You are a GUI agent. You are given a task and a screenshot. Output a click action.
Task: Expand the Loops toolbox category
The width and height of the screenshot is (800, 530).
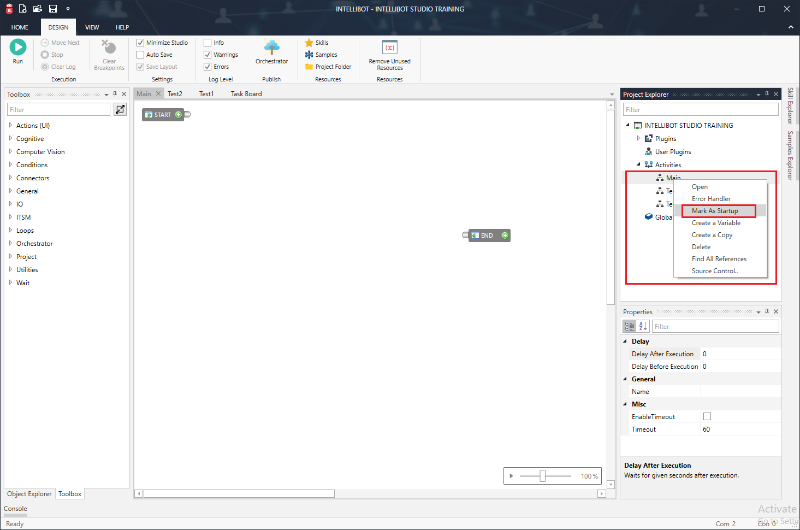coord(10,230)
